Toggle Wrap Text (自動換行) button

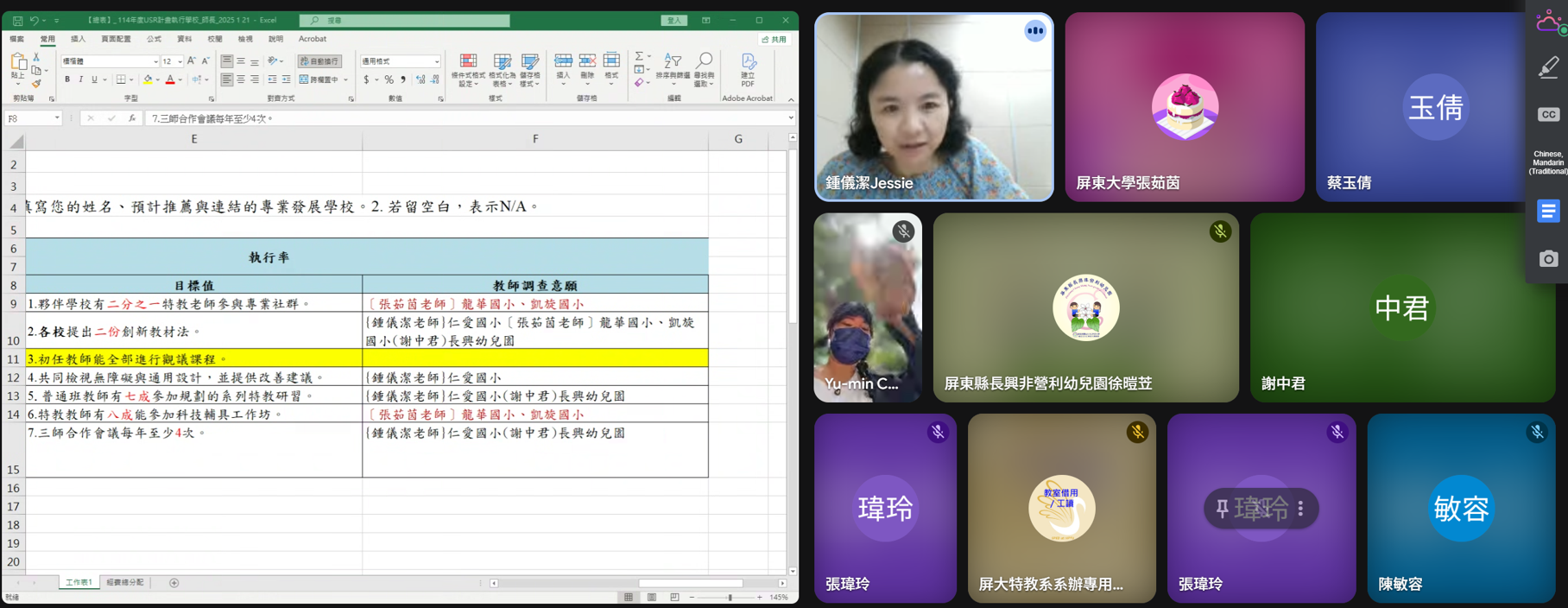coord(319,61)
